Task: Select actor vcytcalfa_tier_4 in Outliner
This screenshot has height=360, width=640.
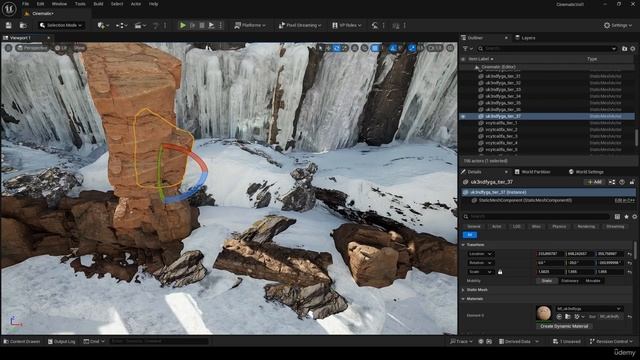Action: click(501, 143)
